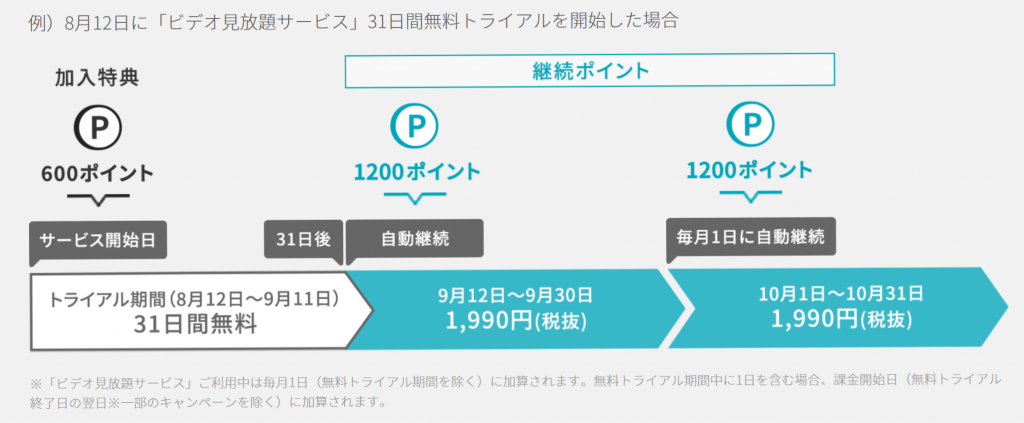
Task: Select the 継続ポイント header box
Action: [x=590, y=70]
